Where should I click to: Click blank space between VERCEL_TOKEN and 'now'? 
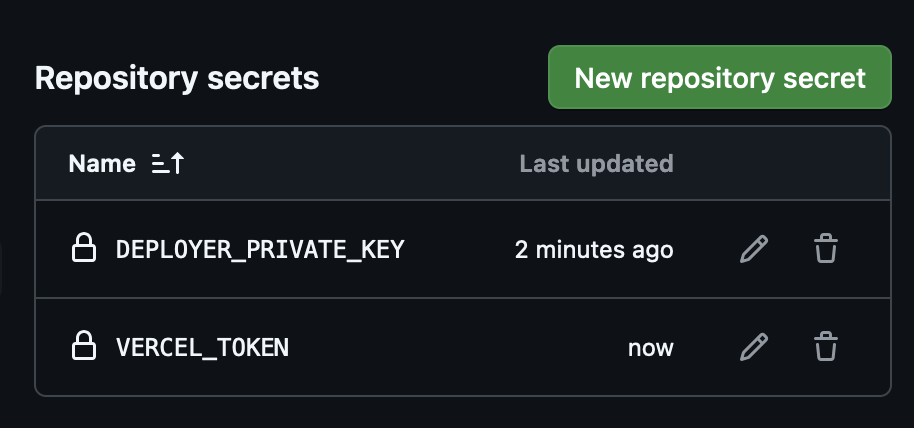point(458,348)
